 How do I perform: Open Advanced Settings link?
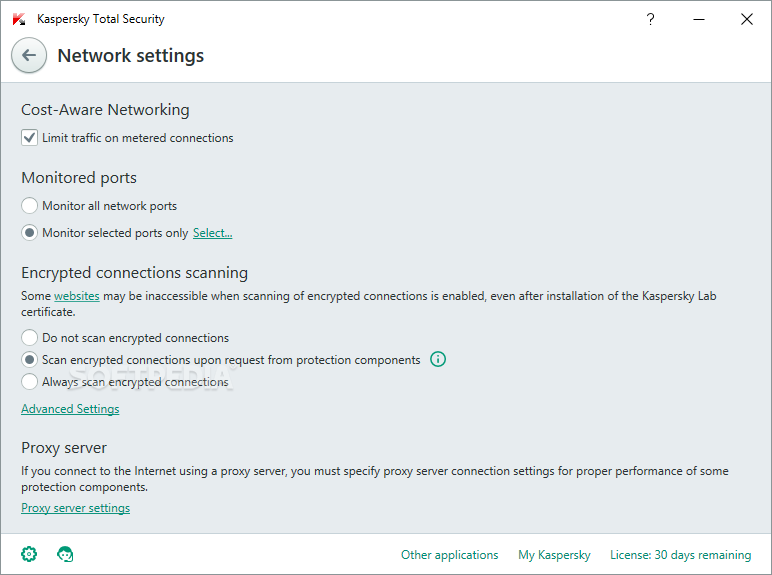tap(70, 409)
